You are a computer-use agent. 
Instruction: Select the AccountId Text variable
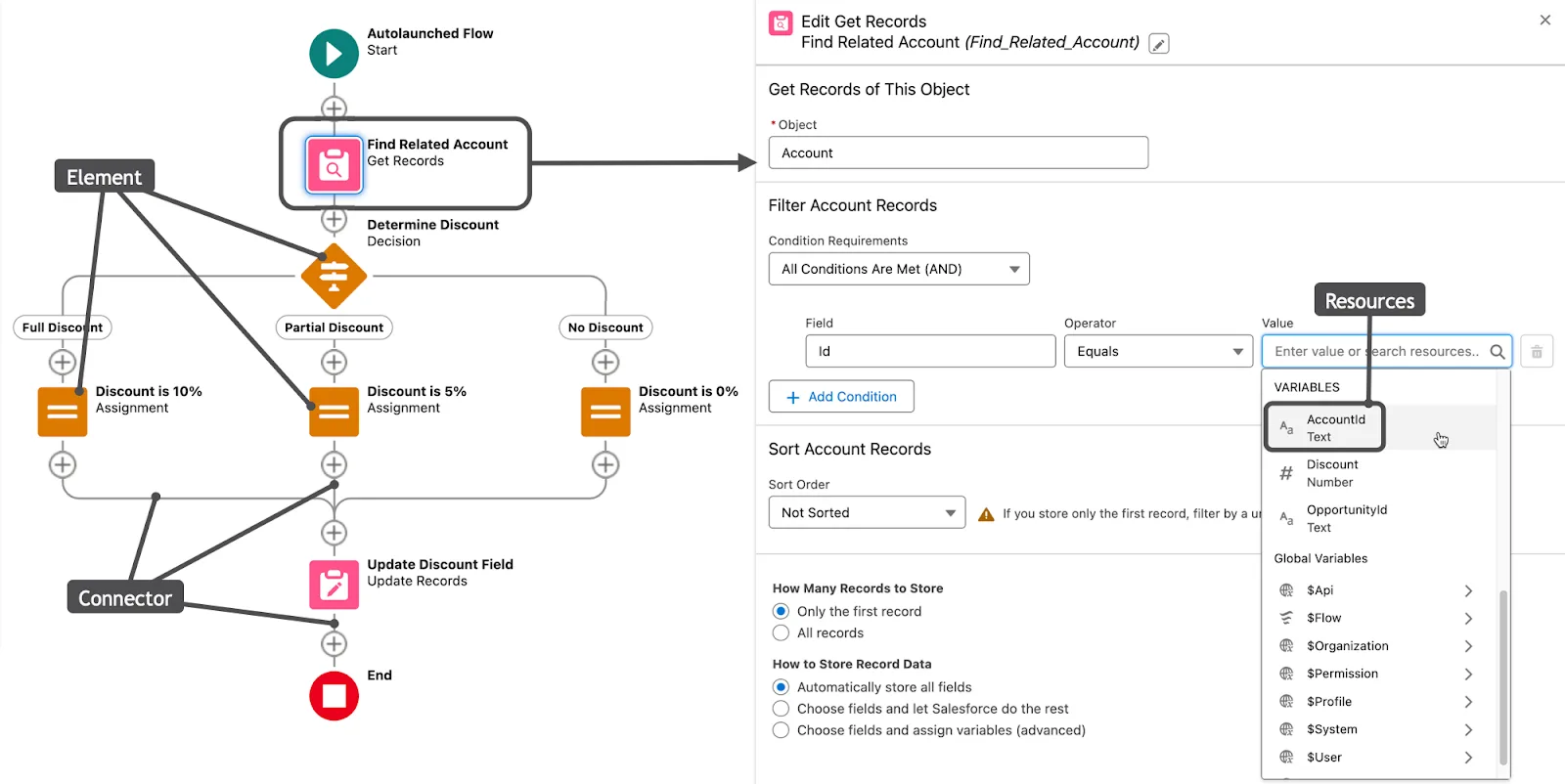click(x=1336, y=427)
